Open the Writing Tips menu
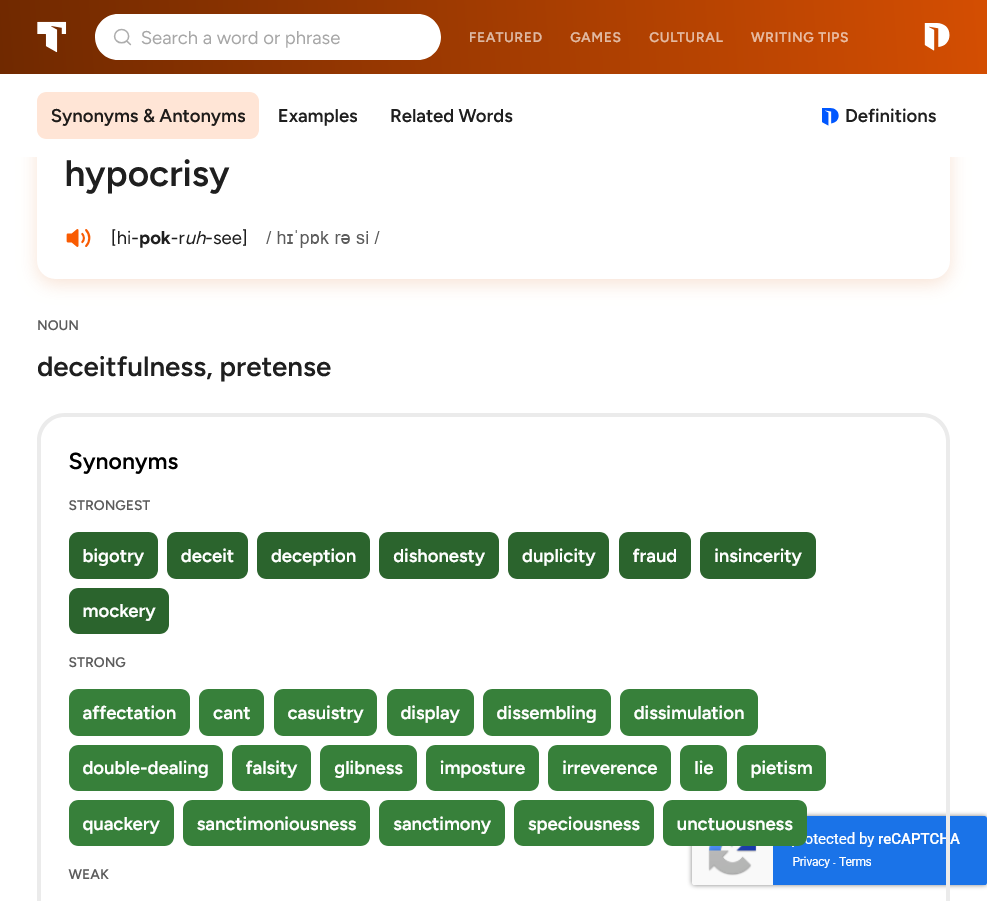Viewport: 987px width, 901px height. (799, 37)
